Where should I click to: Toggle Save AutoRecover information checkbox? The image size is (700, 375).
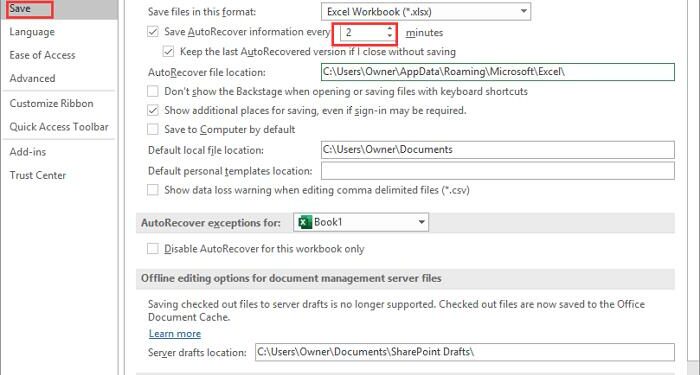tap(153, 32)
